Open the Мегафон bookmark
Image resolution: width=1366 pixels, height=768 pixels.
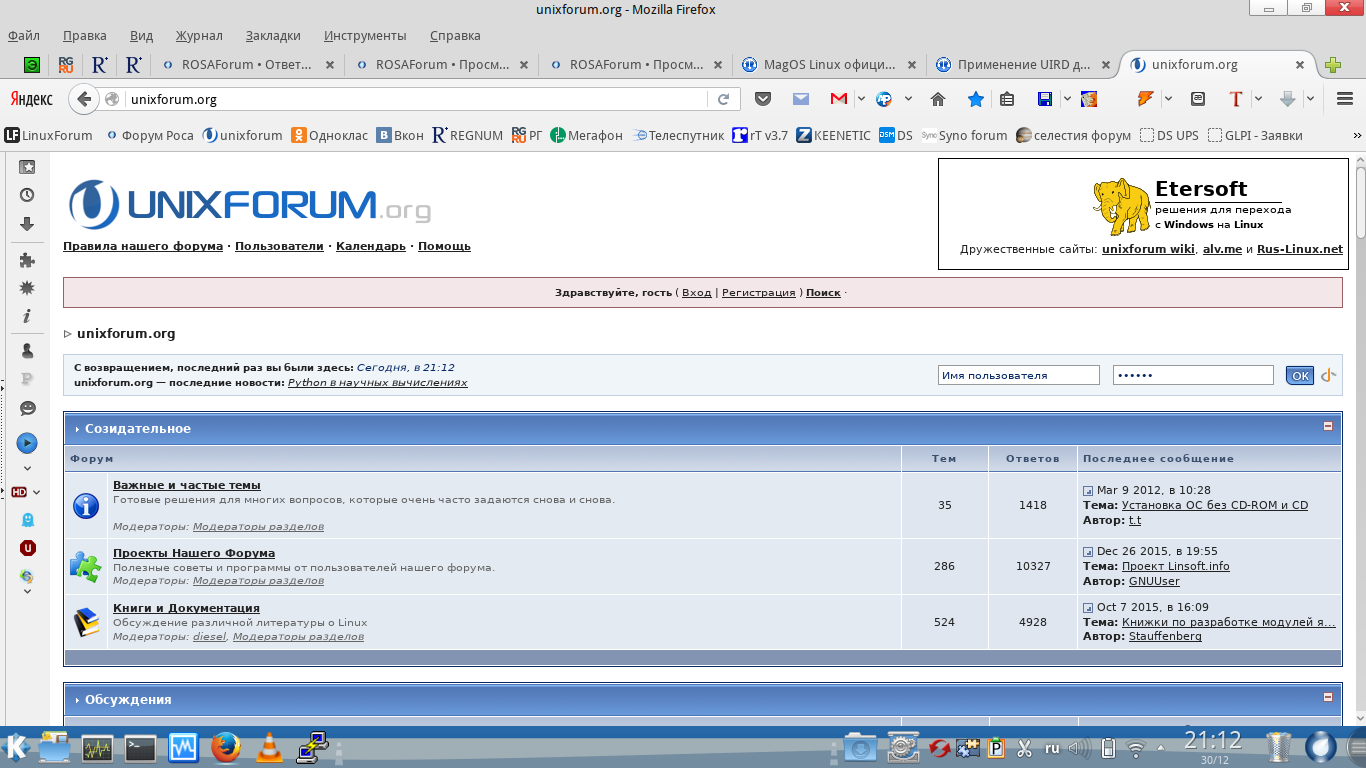pyautogui.click(x=586, y=135)
